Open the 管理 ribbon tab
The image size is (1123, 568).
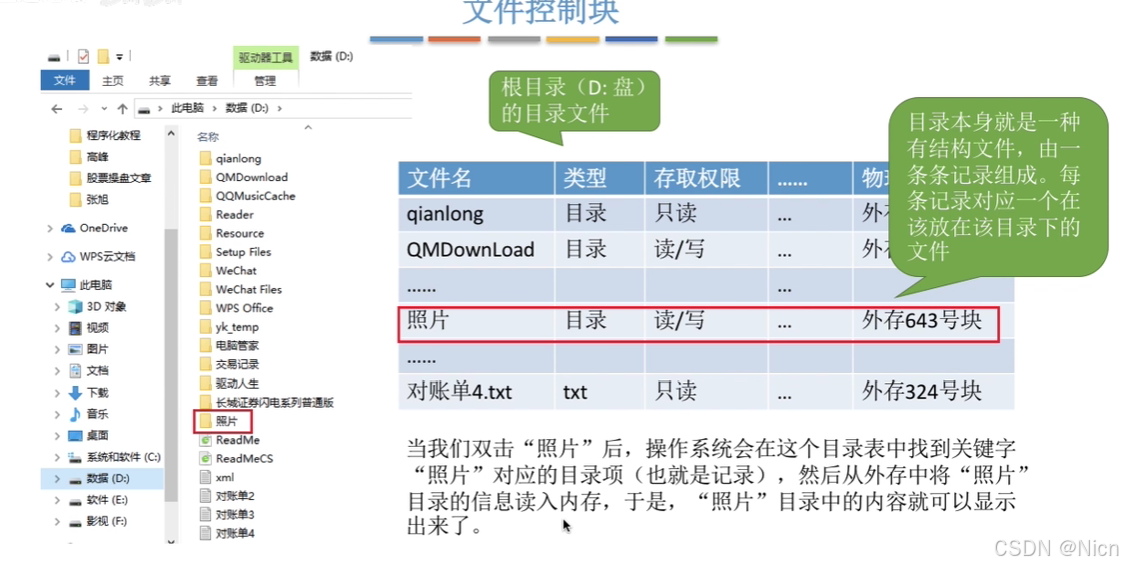[265, 81]
